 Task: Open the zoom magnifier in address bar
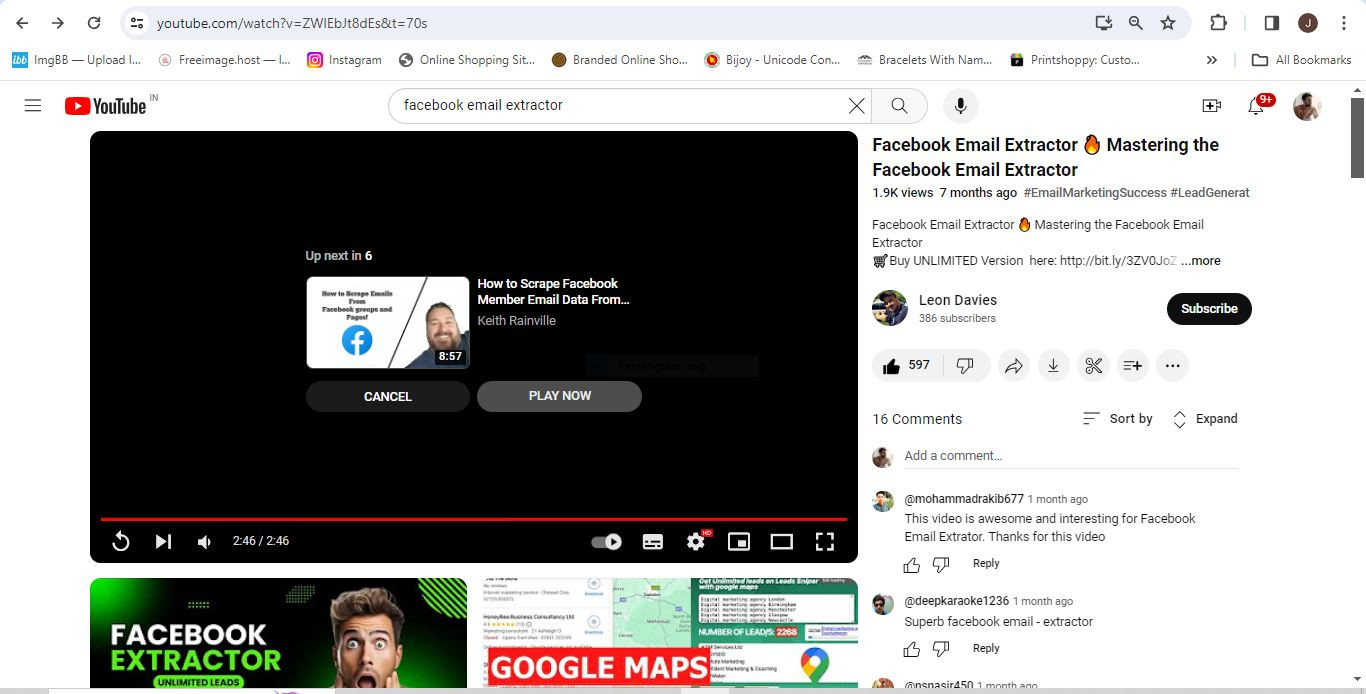click(1136, 23)
